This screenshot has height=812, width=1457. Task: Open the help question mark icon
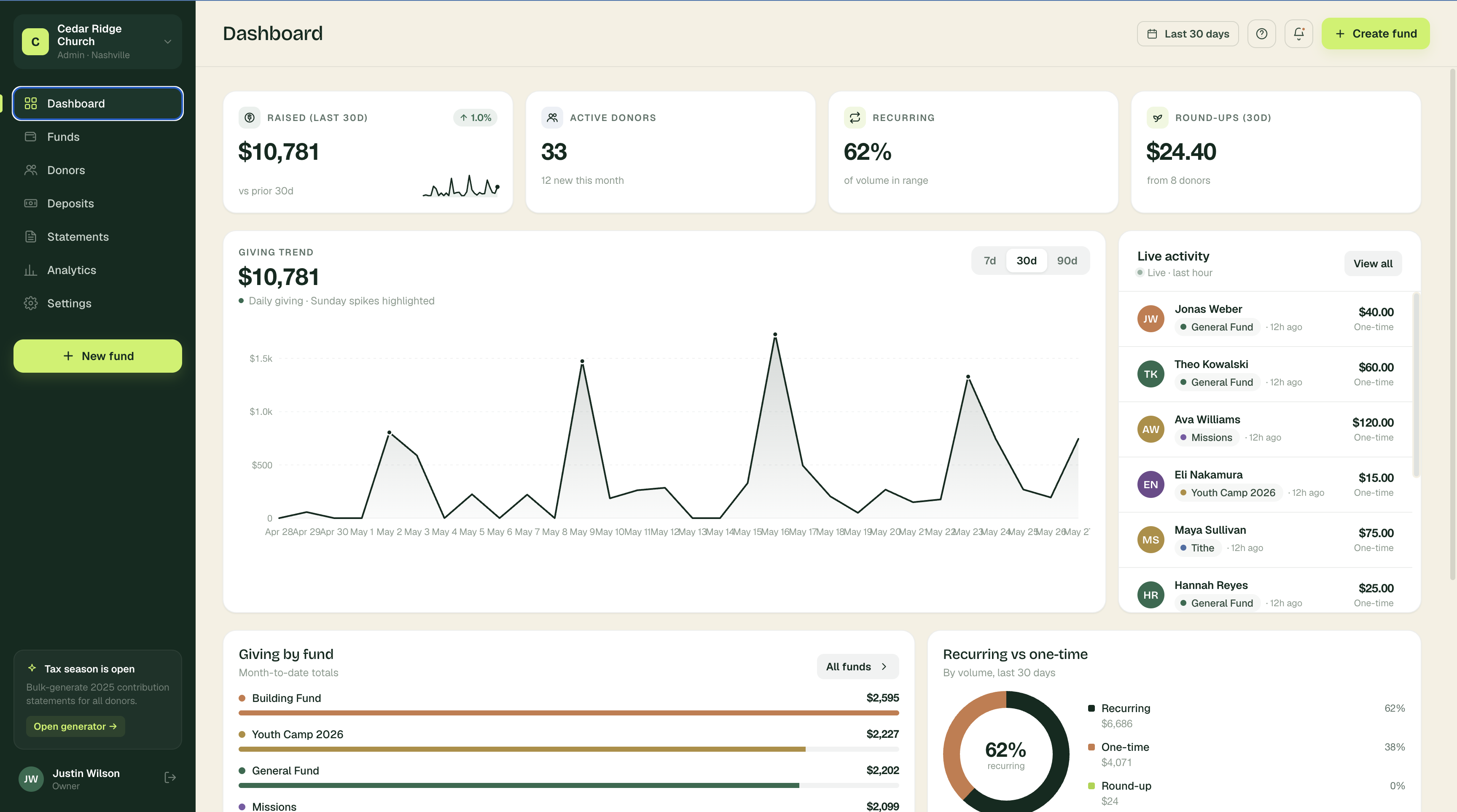click(1261, 34)
